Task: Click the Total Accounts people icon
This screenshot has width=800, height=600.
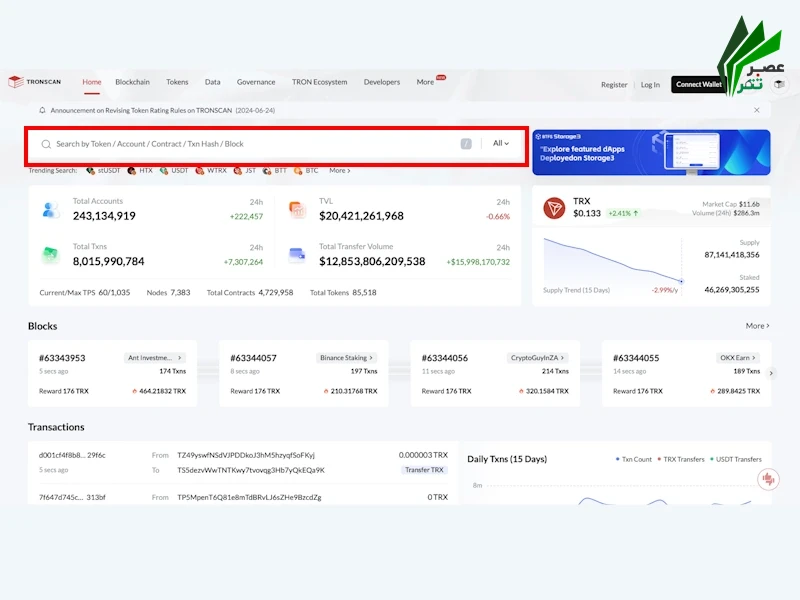Action: point(51,210)
